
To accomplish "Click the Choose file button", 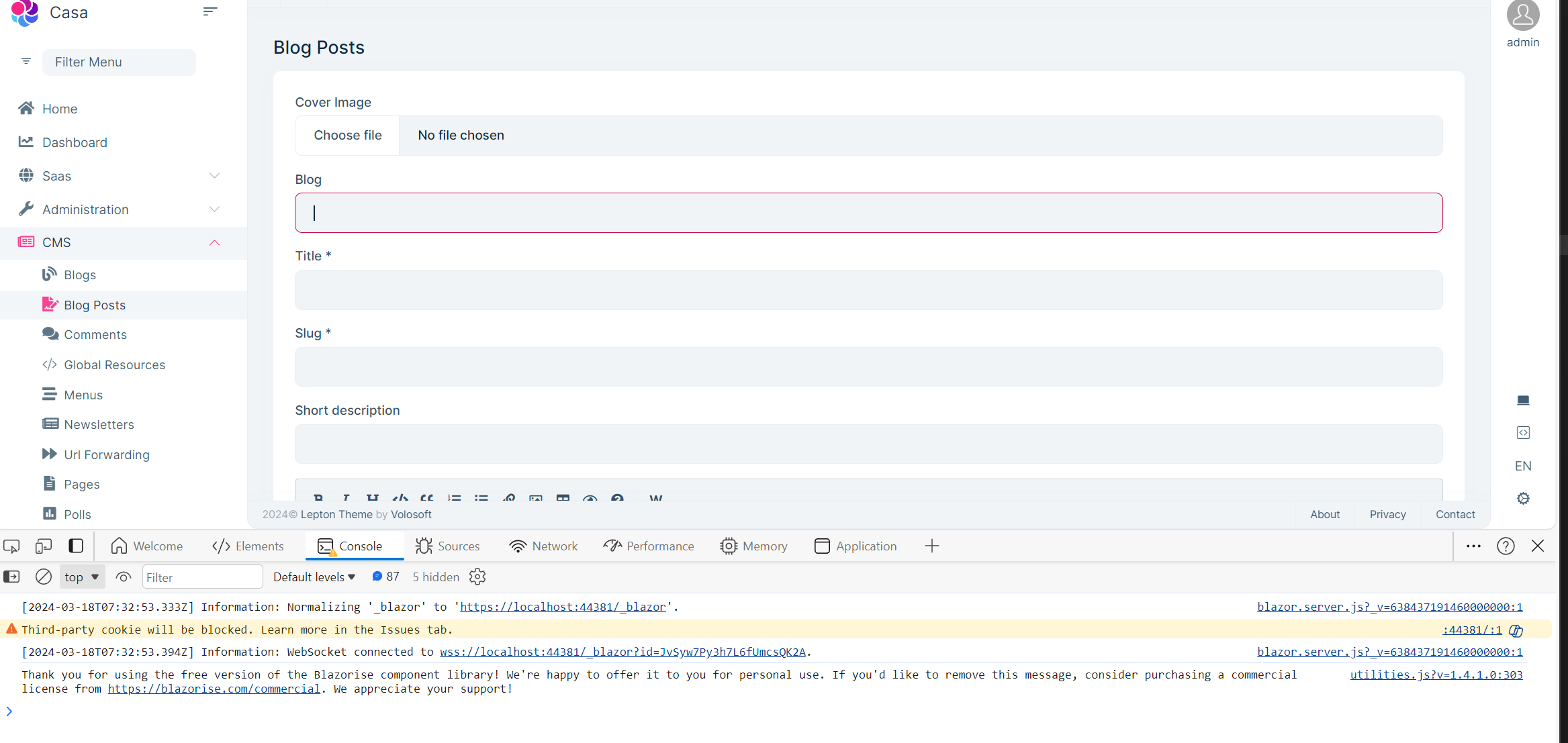I will pos(348,135).
